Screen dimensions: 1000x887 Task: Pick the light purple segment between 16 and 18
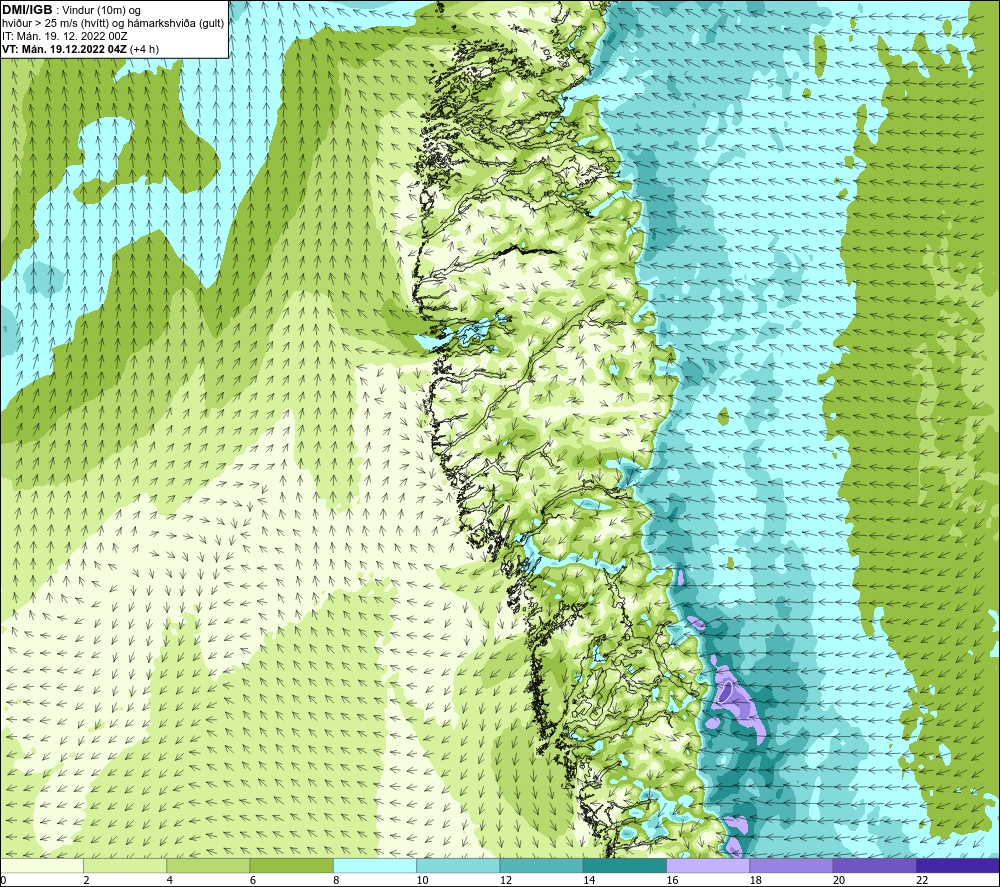[708, 865]
